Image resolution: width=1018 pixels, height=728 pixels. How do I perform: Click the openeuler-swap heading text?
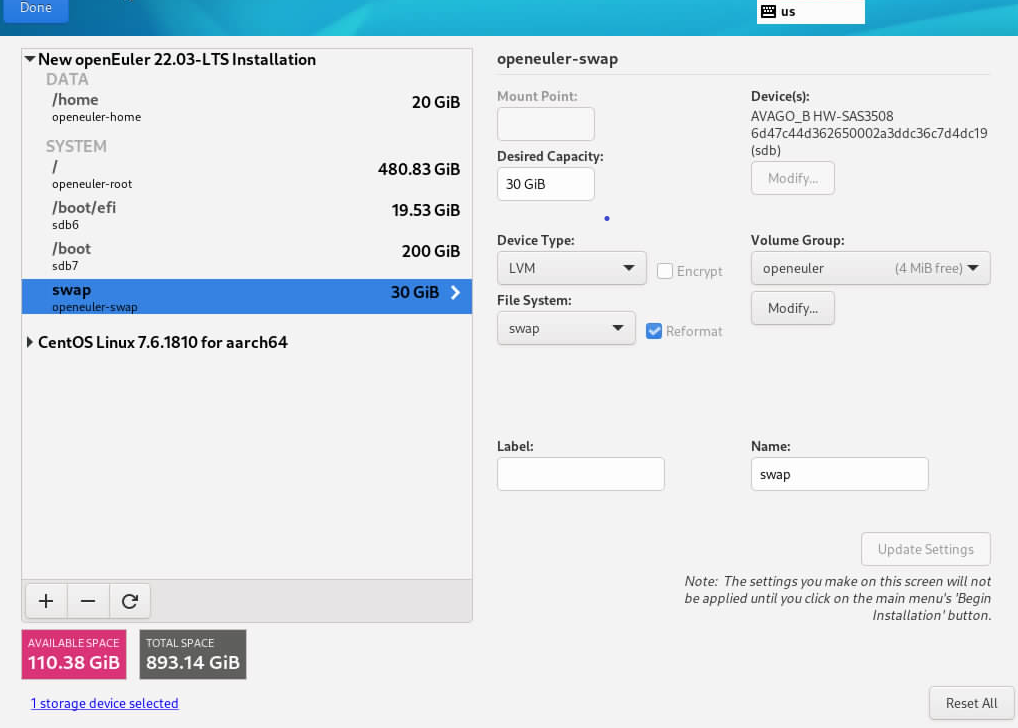(x=557, y=59)
